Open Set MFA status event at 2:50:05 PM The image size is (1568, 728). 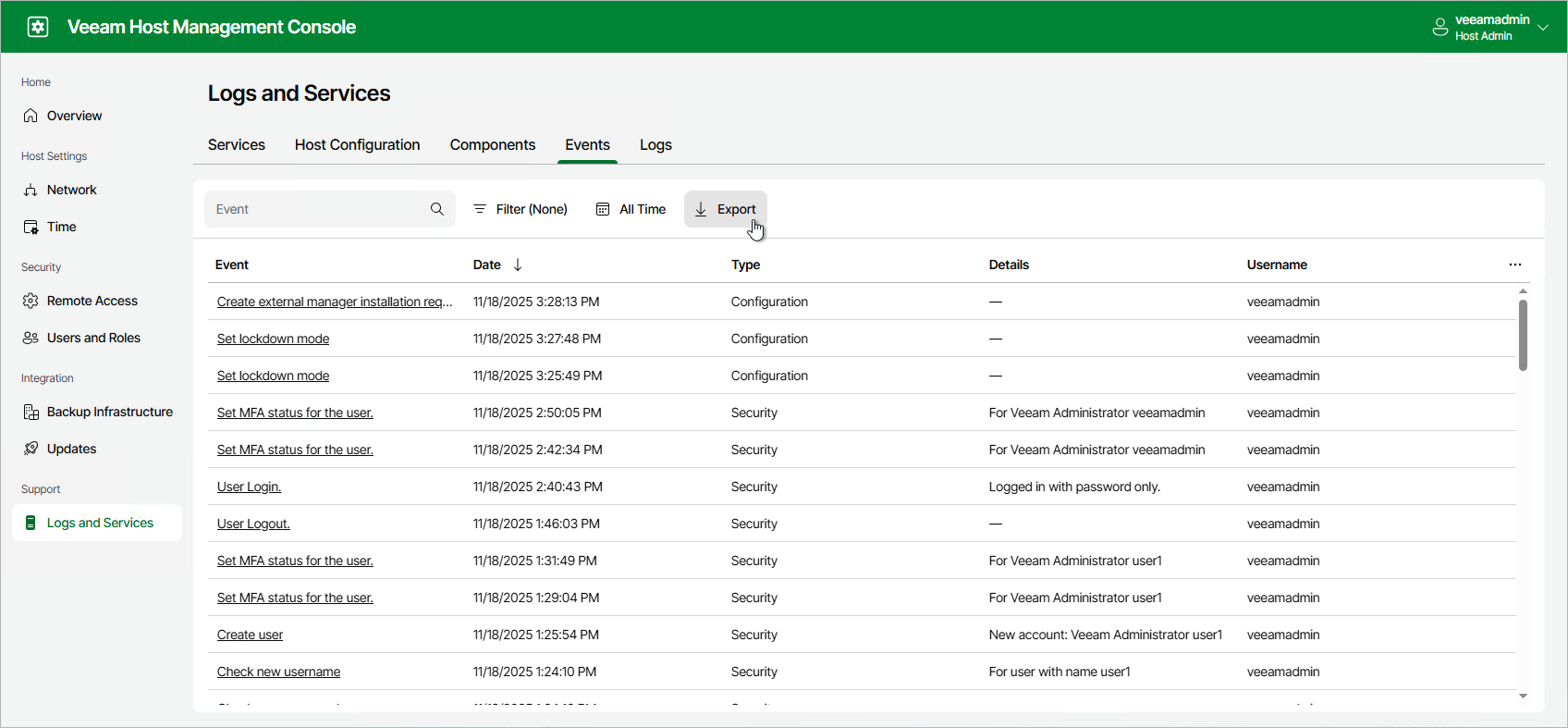tap(295, 413)
